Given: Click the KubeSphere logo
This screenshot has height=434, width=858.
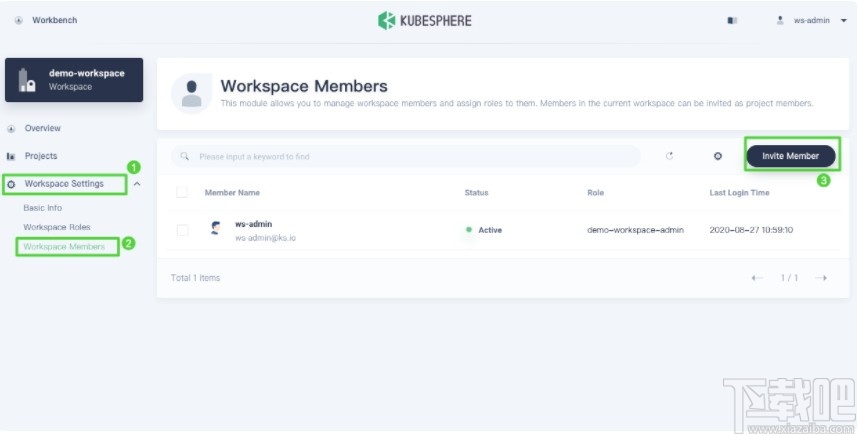Looking at the screenshot, I should (x=424, y=20).
